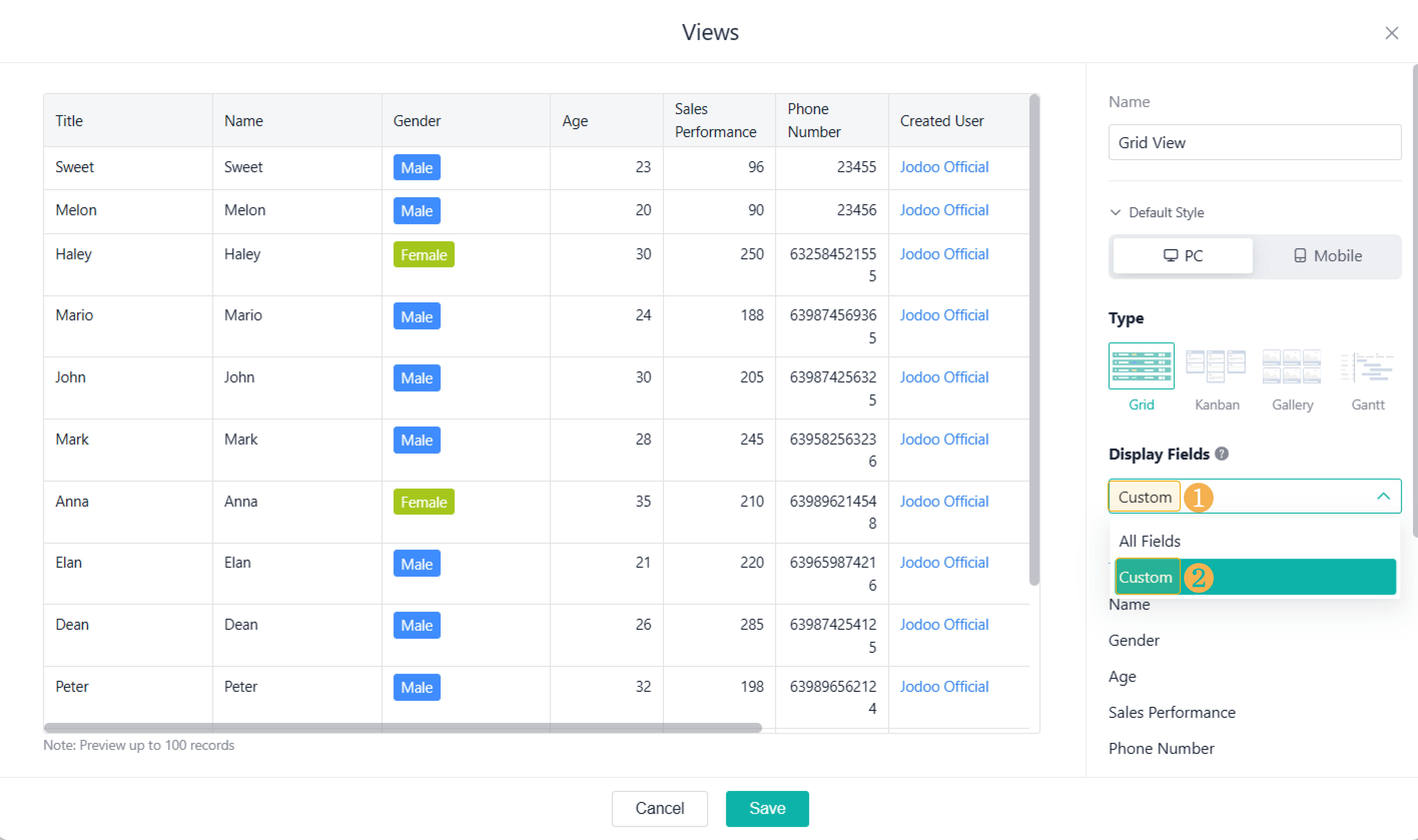Choose the Kanban view type icon
1418x840 pixels.
(1216, 366)
